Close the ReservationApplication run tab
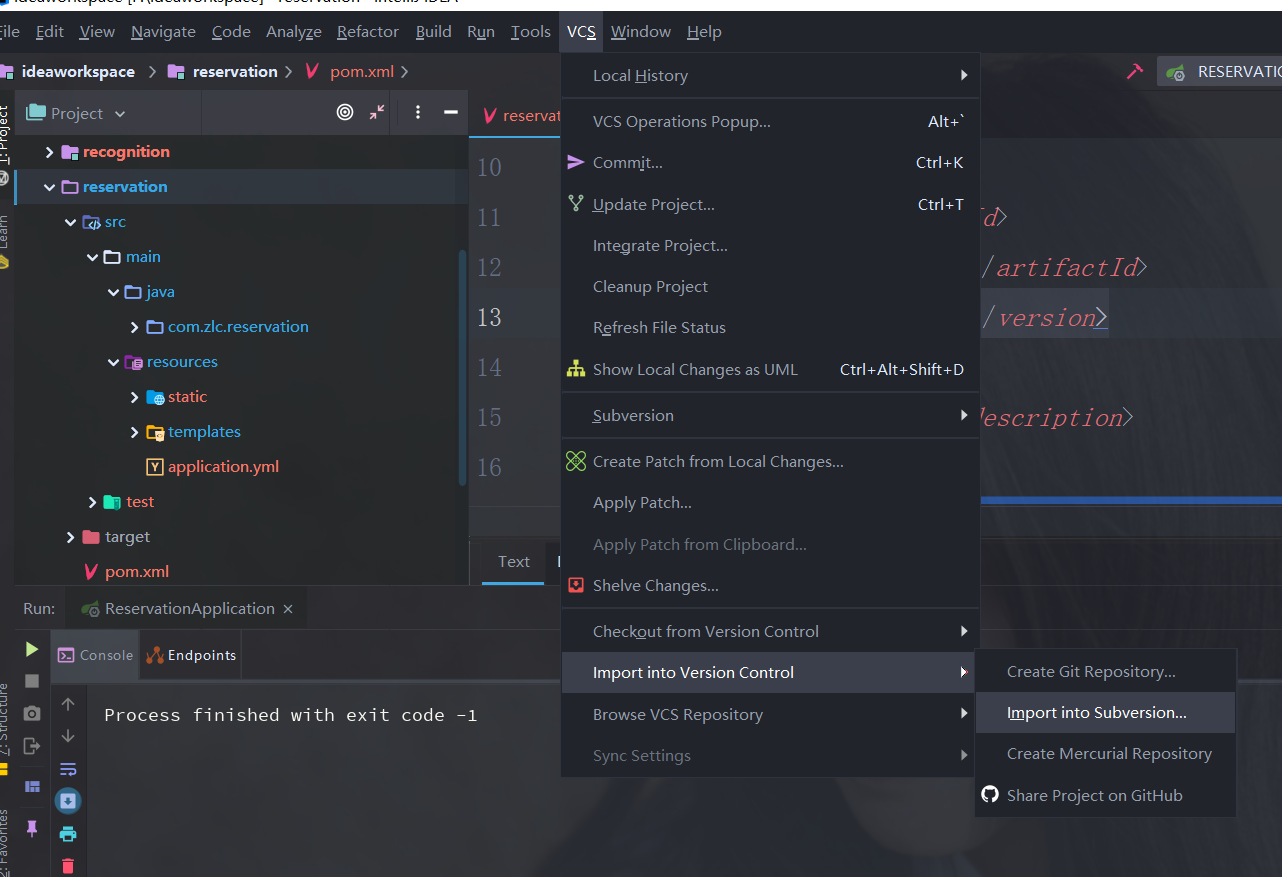1282x877 pixels. click(x=288, y=609)
